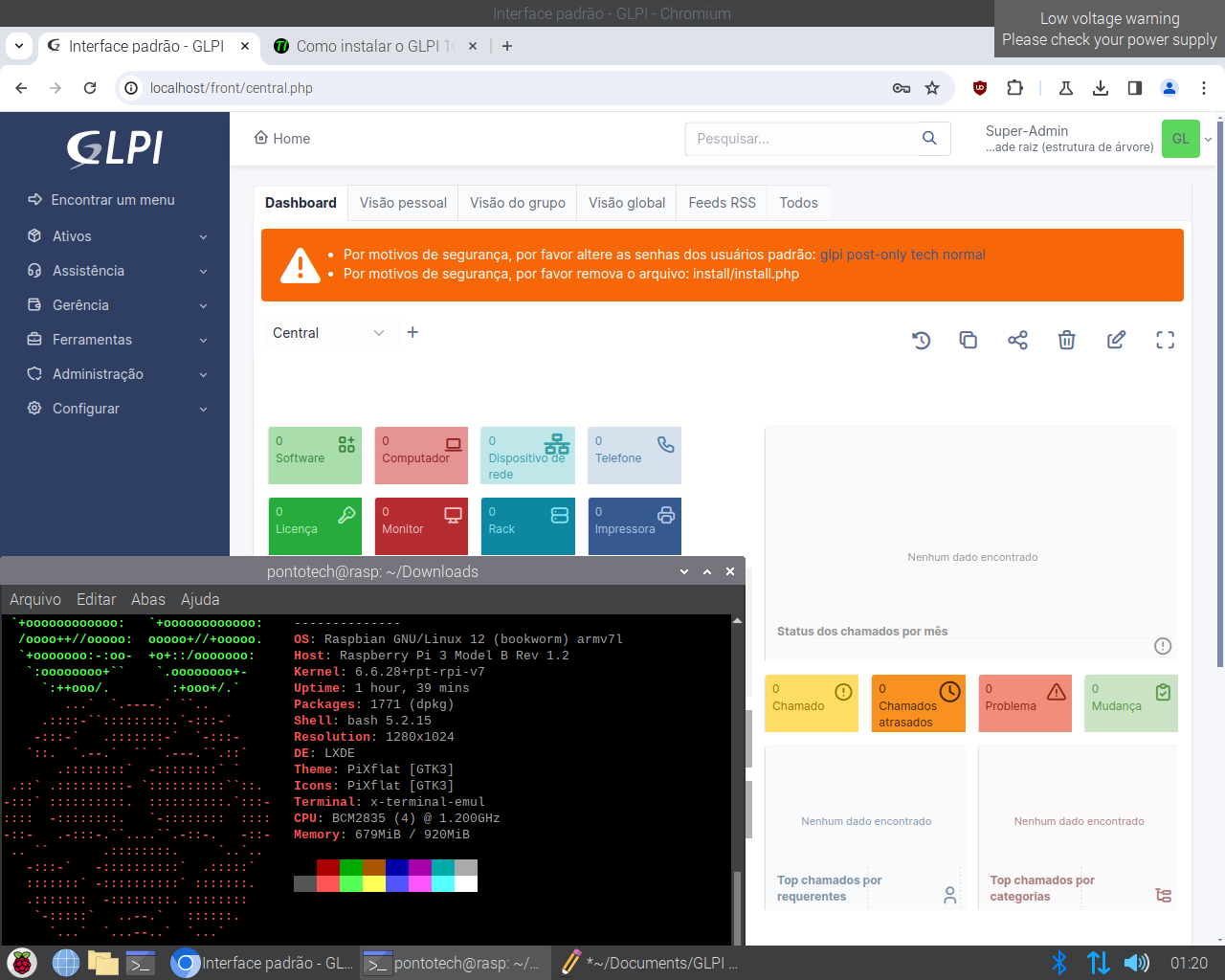Click the glpi default user link
Image resolution: width=1225 pixels, height=980 pixels.
click(x=831, y=255)
